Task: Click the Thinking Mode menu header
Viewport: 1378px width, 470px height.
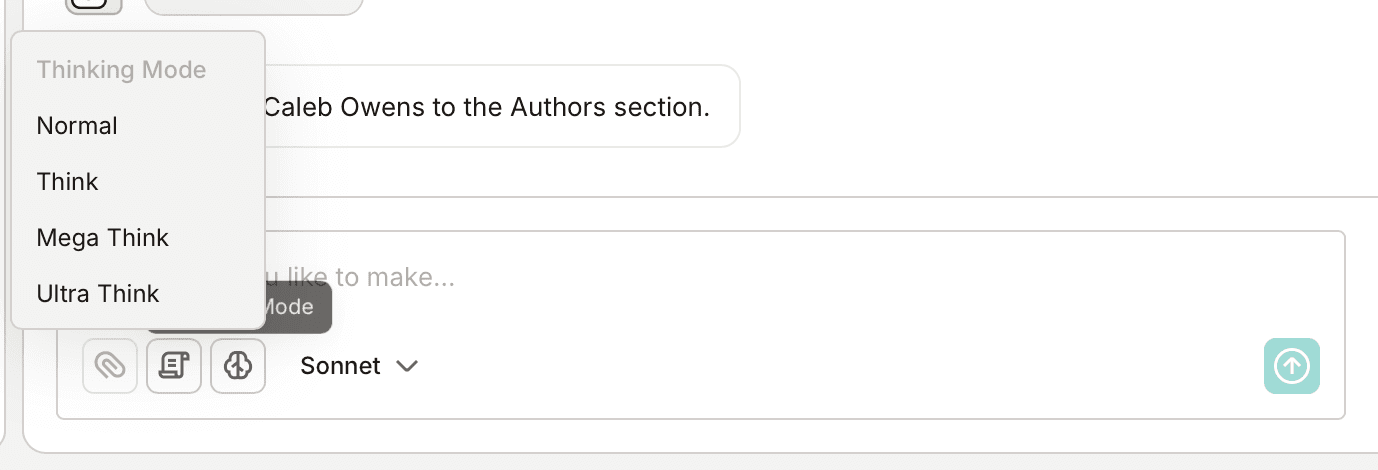Action: (121, 70)
